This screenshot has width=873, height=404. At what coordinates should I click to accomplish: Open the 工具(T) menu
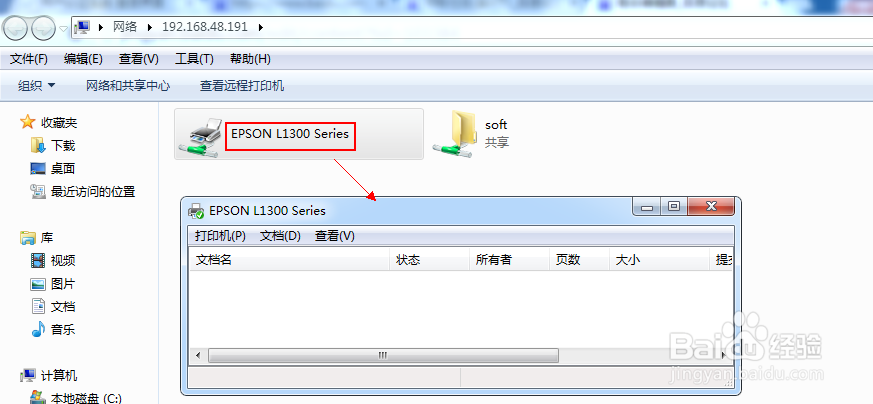pos(194,59)
